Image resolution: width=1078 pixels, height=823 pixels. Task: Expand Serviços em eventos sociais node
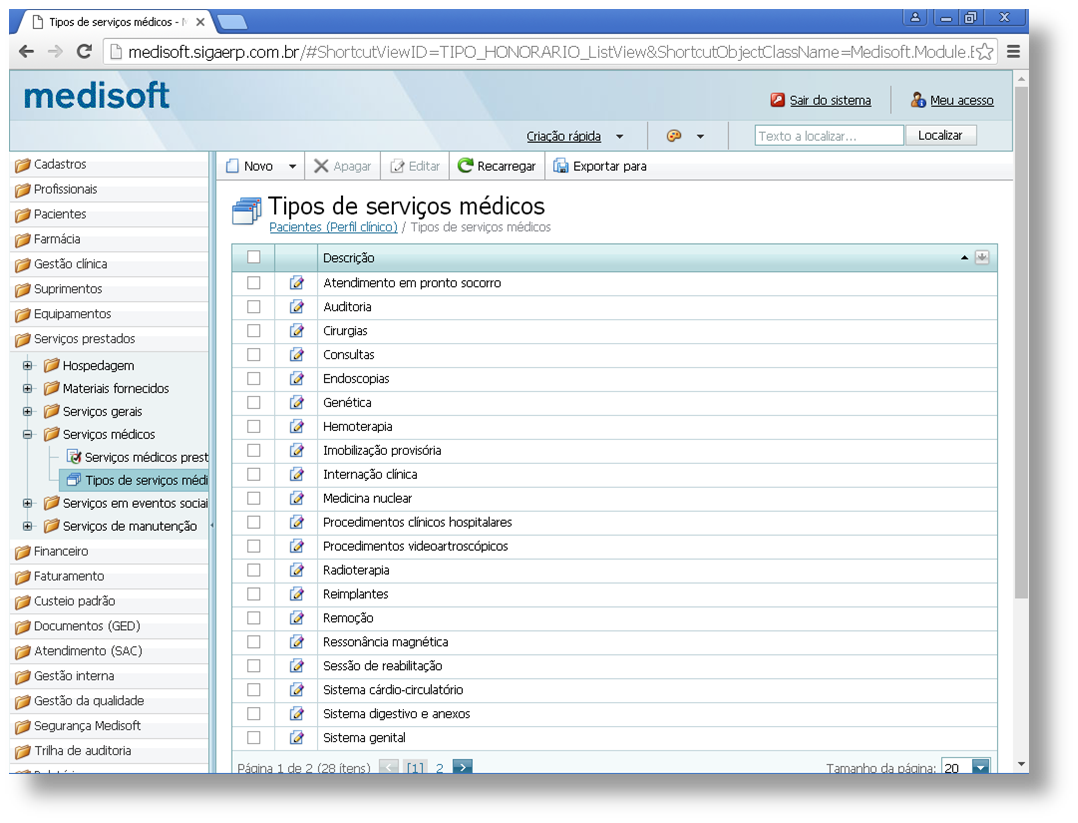coord(28,503)
